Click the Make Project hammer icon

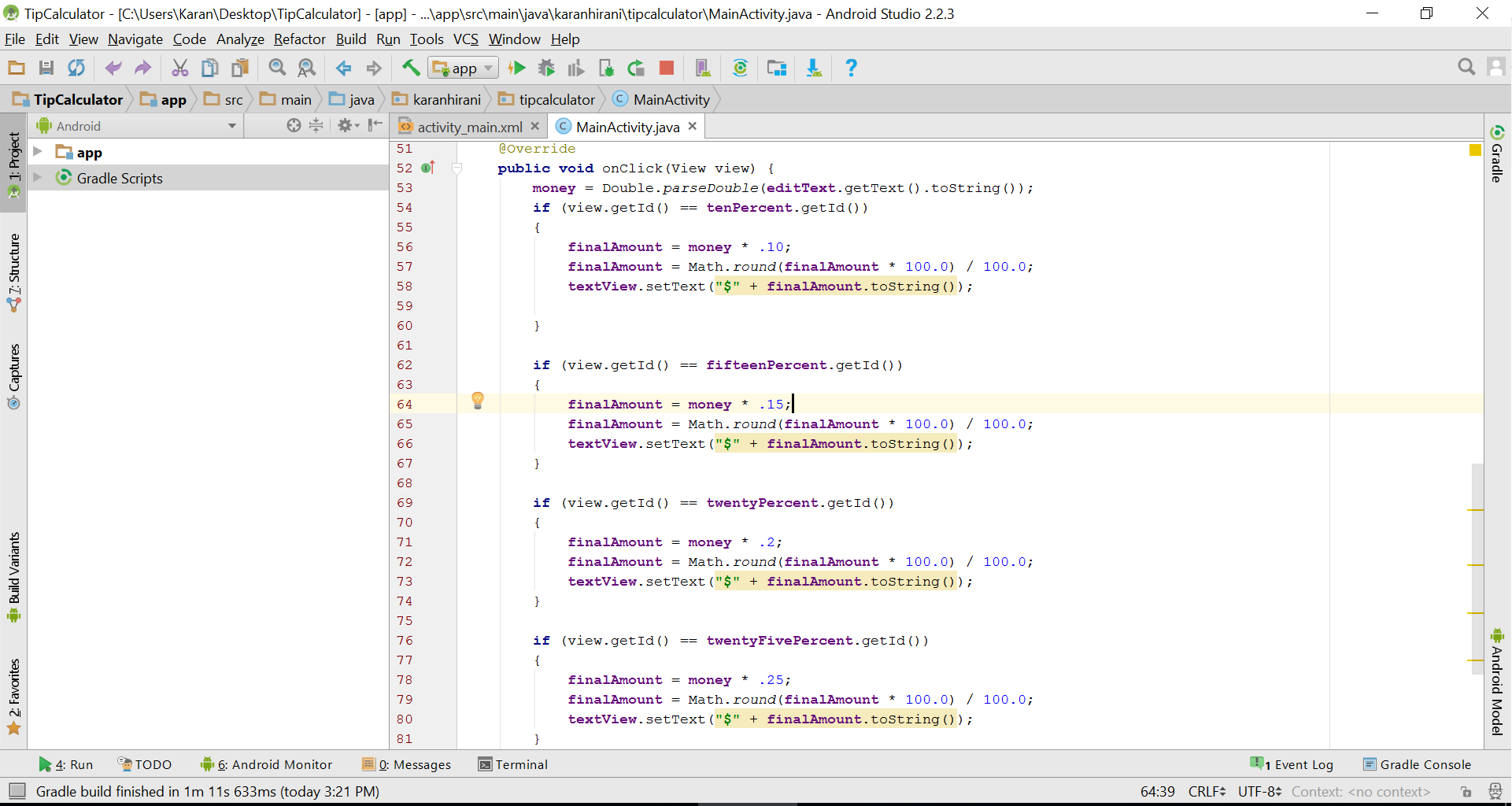[411, 68]
